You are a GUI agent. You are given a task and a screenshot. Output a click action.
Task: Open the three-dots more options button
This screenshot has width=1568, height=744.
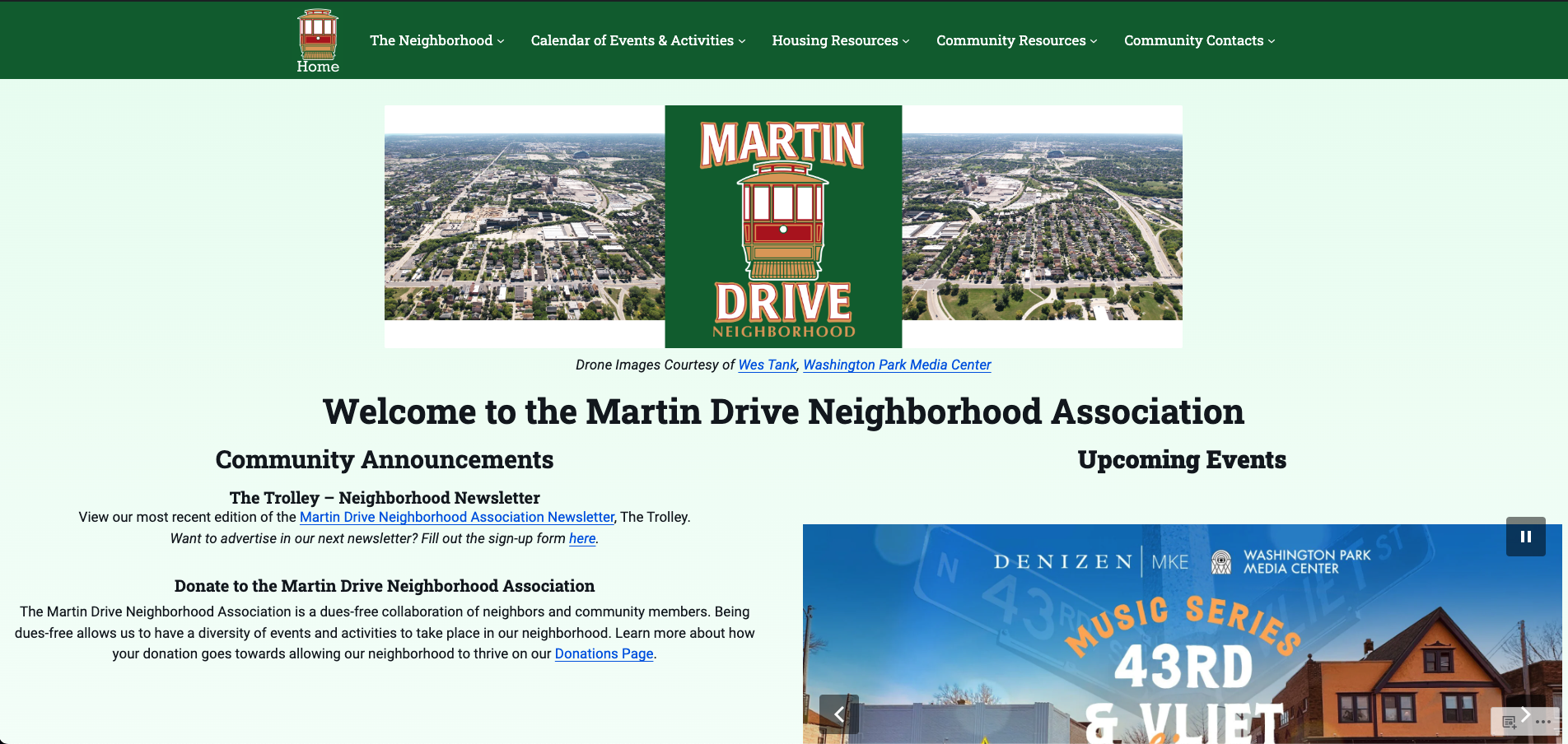point(1542,722)
